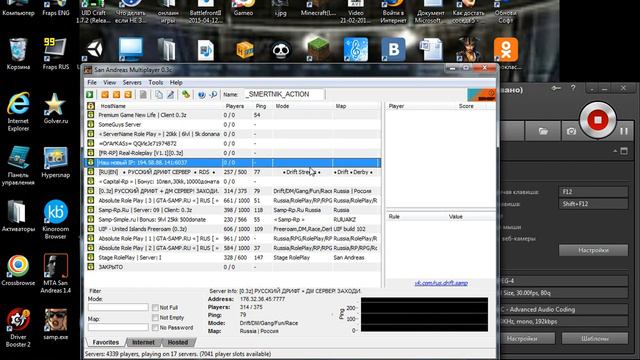Click the Map filter input field
Image resolution: width=640 pixels, height=360 pixels.
pos(118,327)
